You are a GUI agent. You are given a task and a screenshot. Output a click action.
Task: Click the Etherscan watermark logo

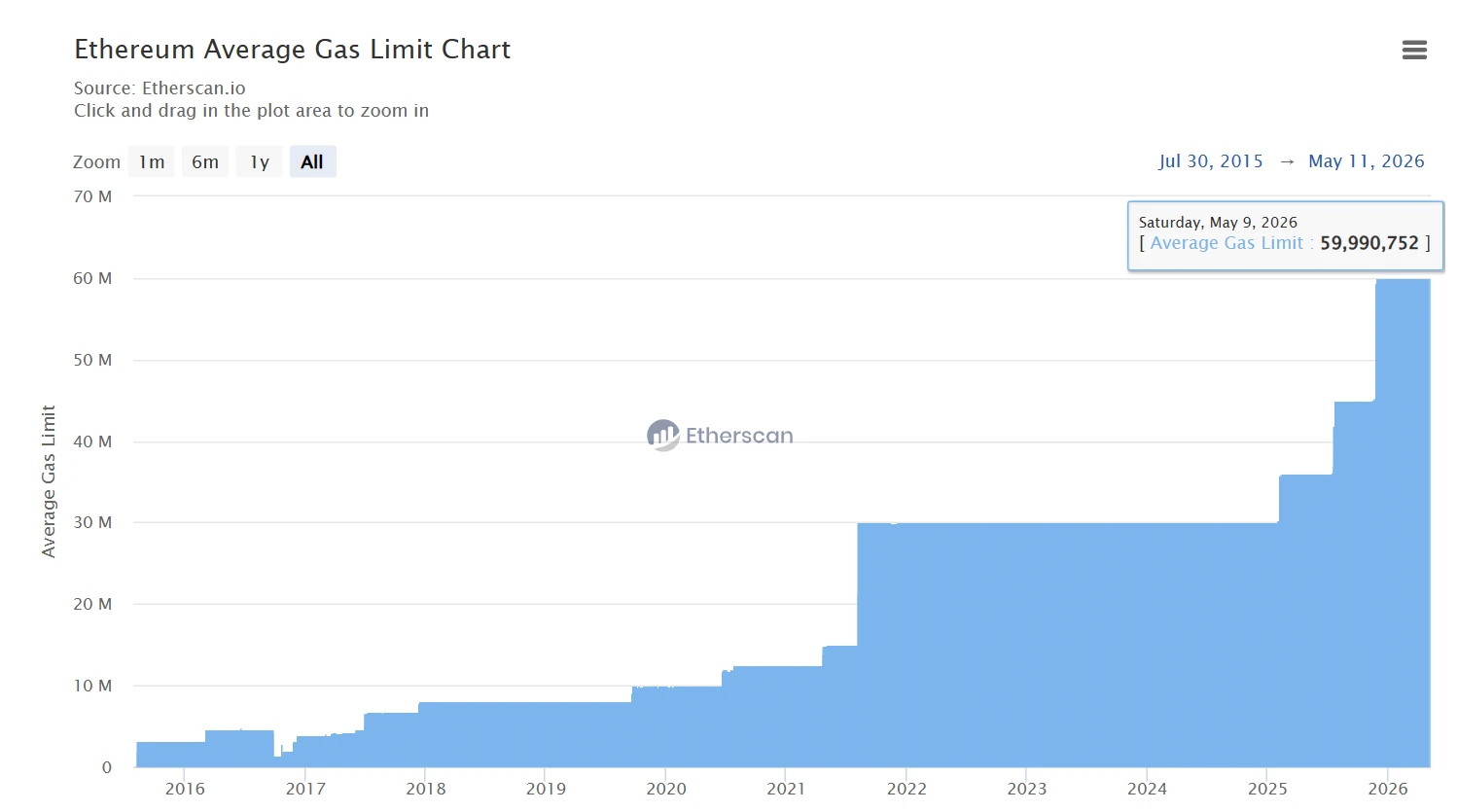click(x=720, y=436)
